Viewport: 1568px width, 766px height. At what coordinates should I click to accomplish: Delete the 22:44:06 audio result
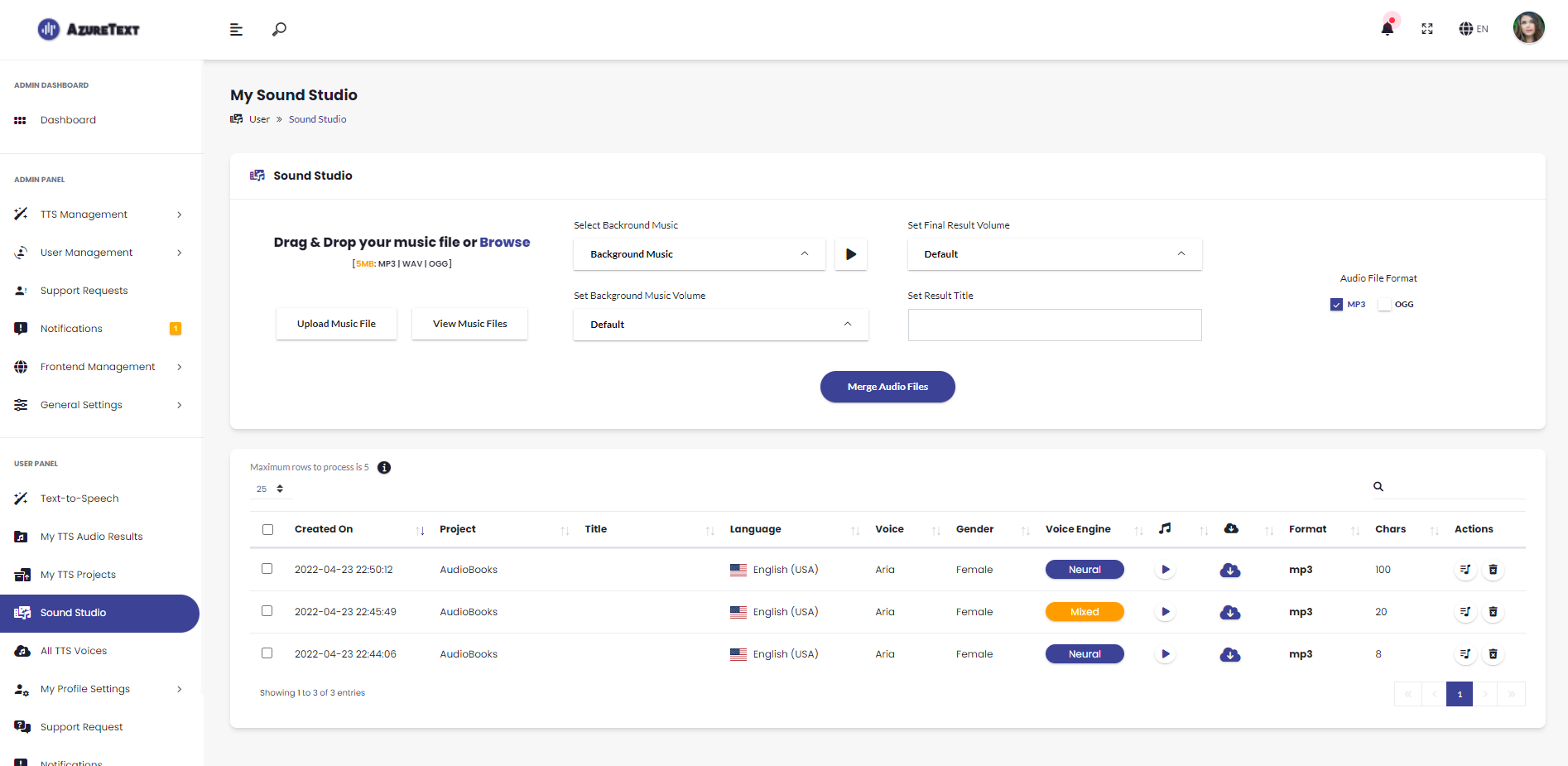(1493, 654)
